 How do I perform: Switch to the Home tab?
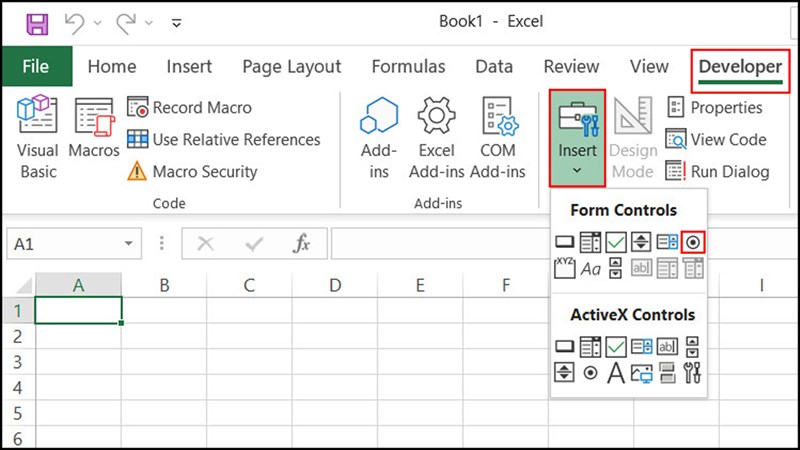[112, 66]
